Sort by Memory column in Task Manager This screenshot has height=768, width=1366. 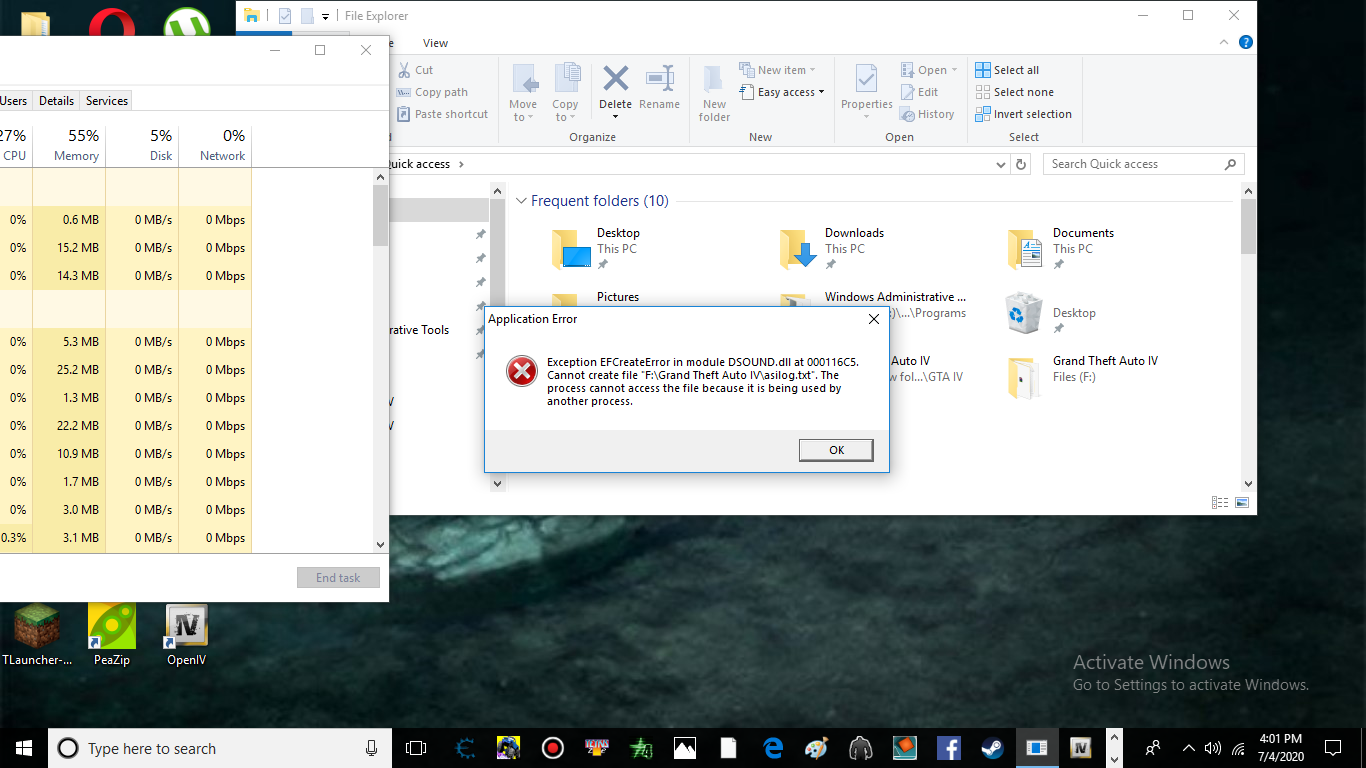tap(69, 145)
